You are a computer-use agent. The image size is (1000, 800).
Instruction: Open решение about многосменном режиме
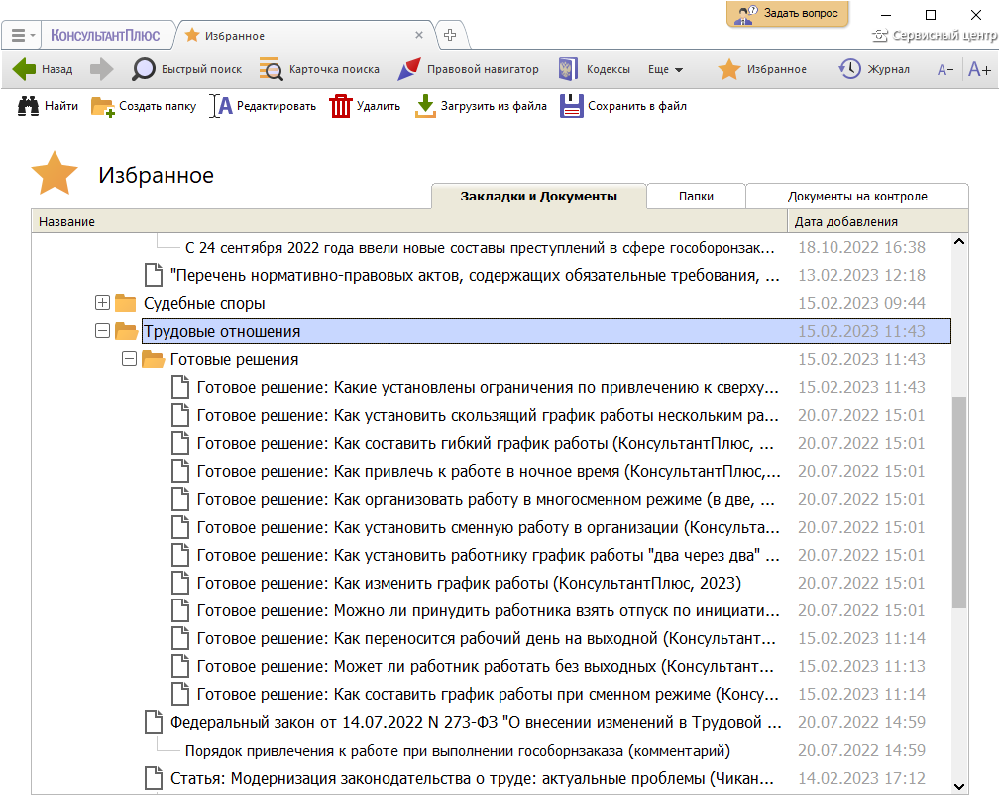point(485,500)
